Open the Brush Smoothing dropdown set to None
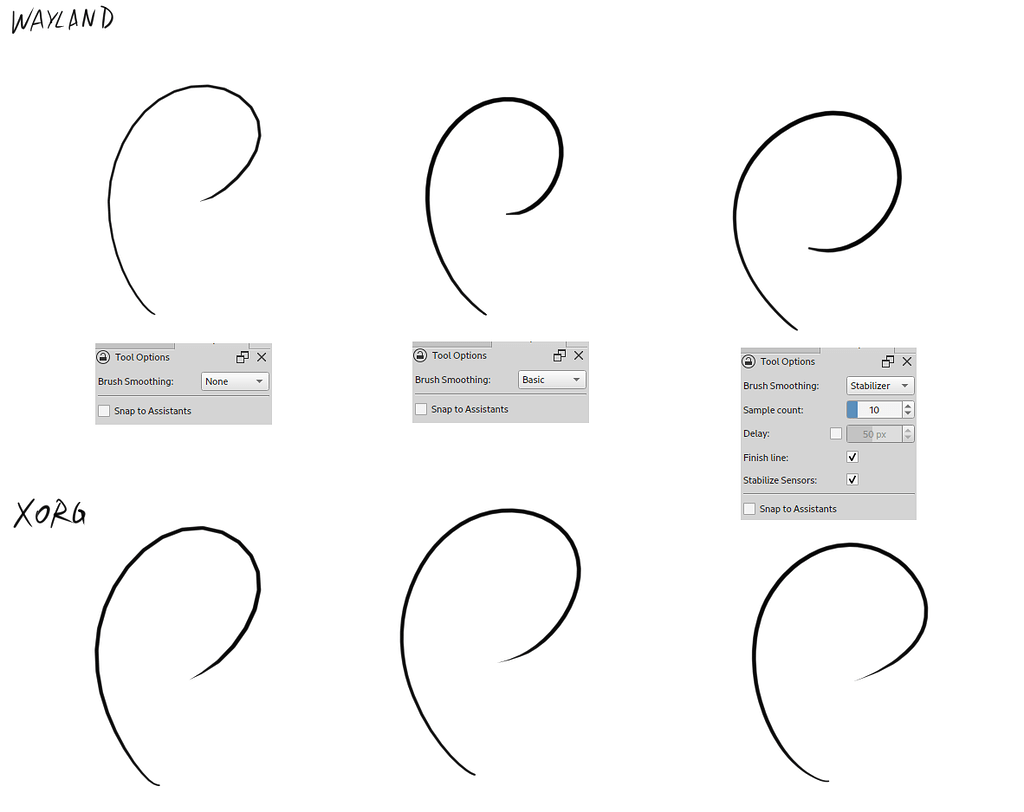The width and height of the screenshot is (1024, 812). coord(235,381)
